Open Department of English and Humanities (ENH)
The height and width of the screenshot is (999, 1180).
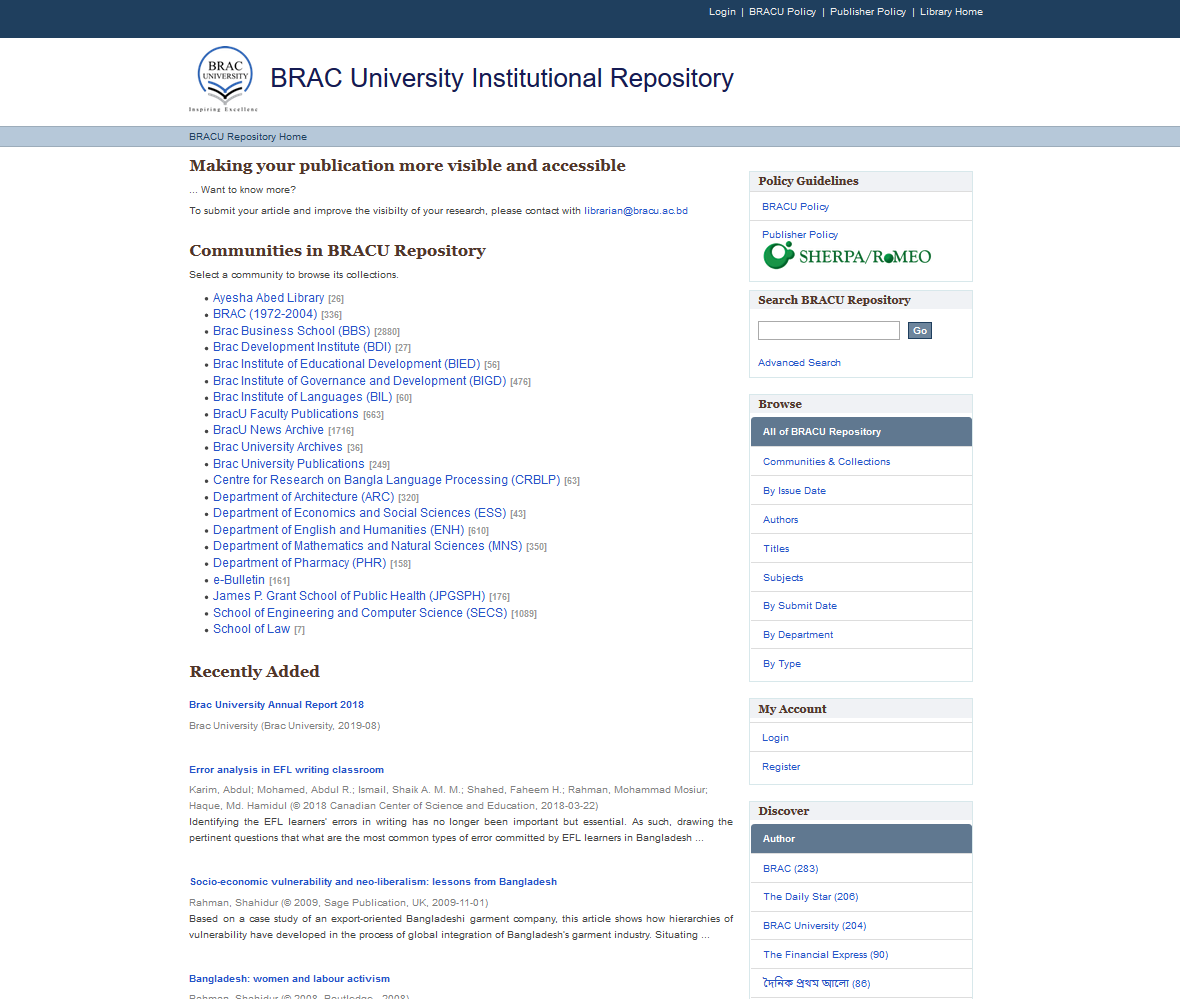coord(339,530)
